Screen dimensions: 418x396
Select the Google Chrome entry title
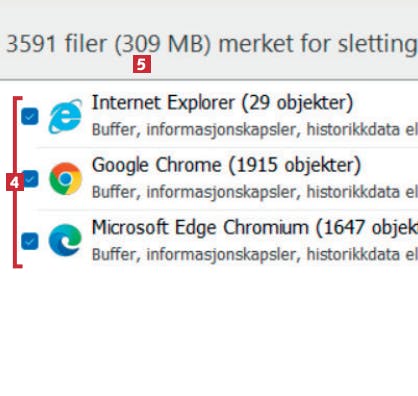pos(157,165)
